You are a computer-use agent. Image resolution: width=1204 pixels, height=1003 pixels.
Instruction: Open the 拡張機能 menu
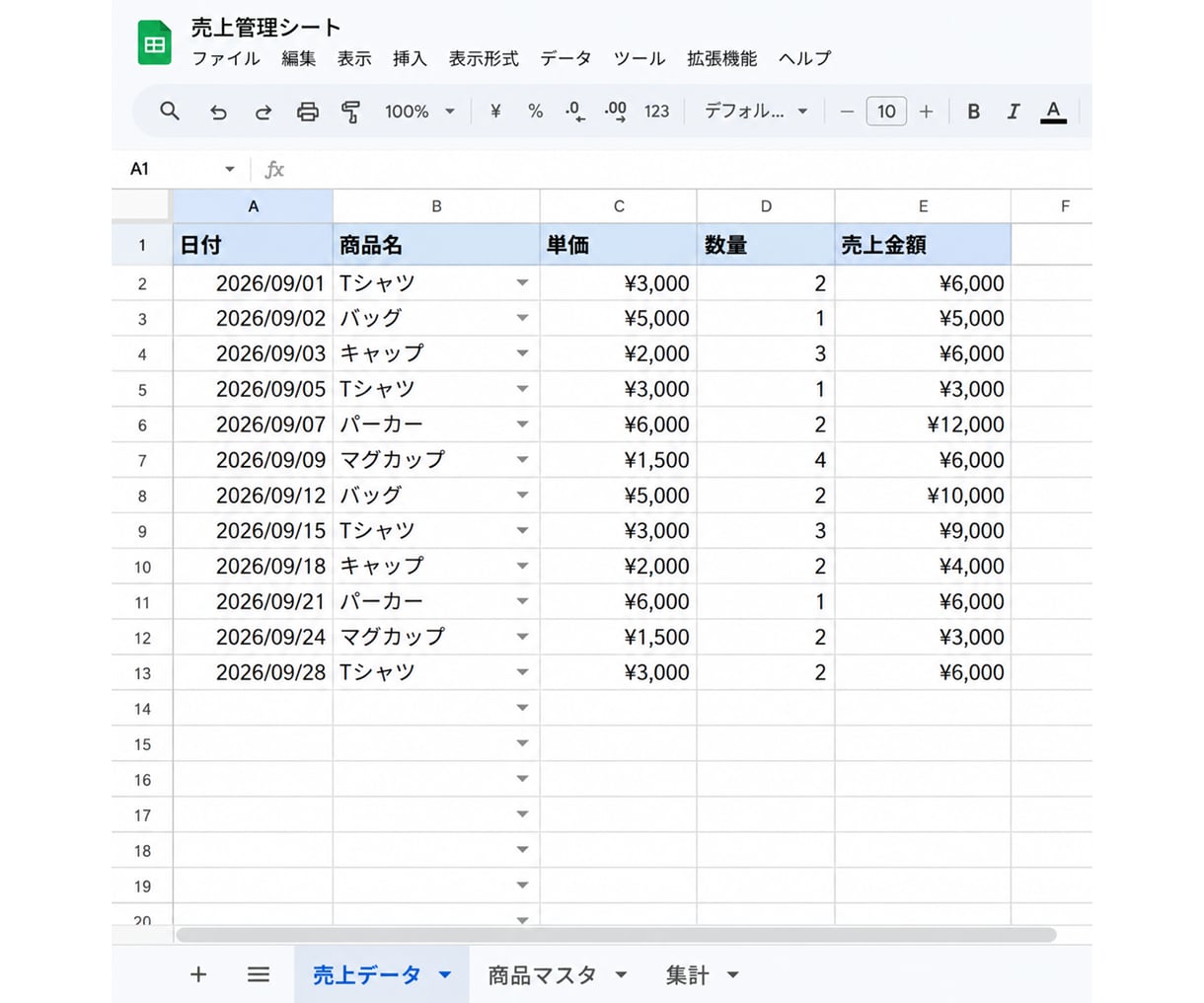point(722,58)
